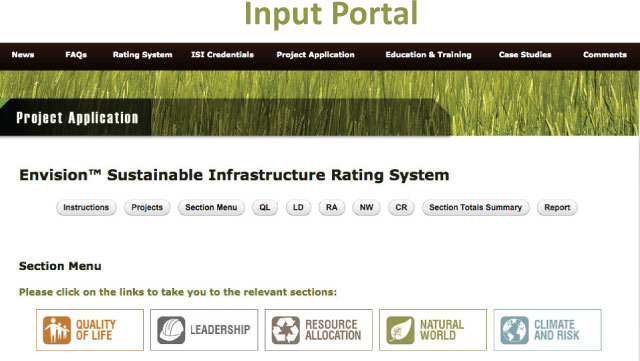Click the Report button
The width and height of the screenshot is (640, 361).
tap(557, 207)
